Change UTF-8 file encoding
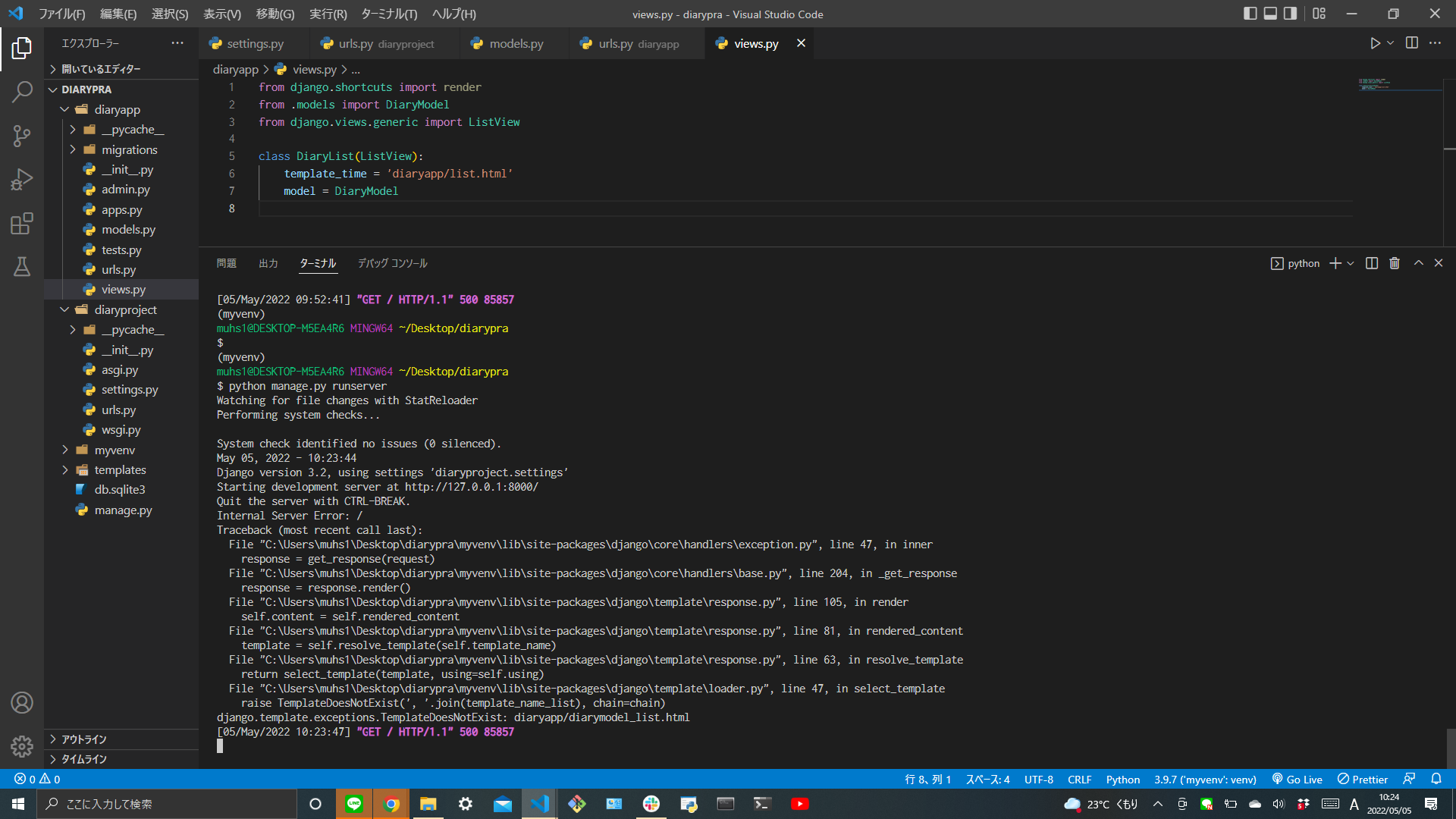 [x=1039, y=779]
